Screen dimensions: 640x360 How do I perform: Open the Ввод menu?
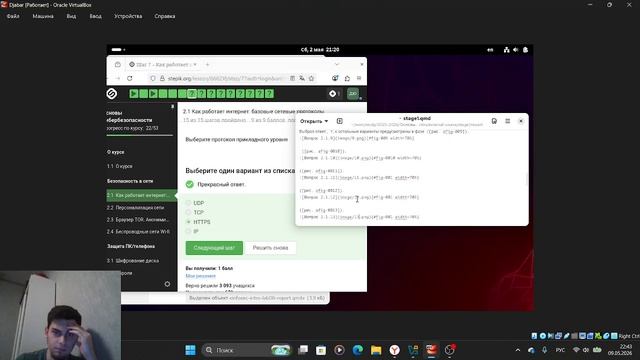click(x=96, y=16)
